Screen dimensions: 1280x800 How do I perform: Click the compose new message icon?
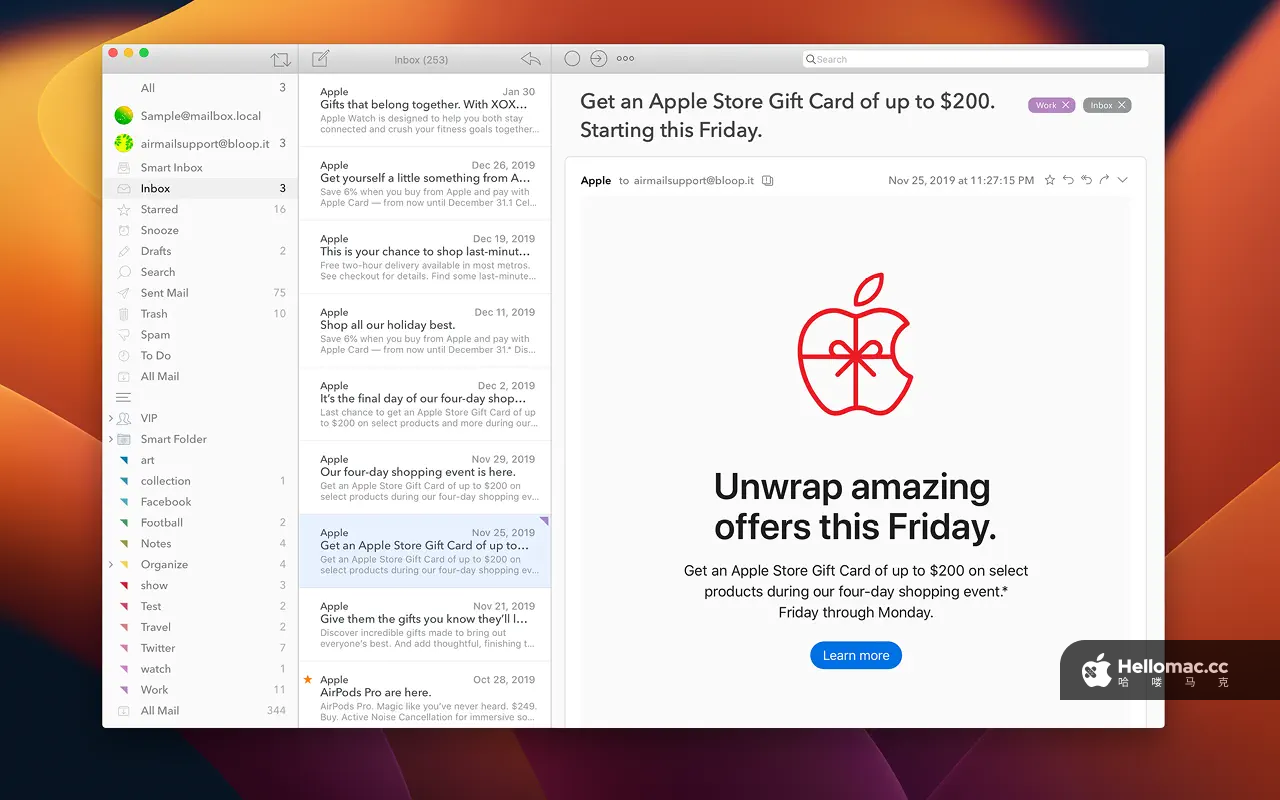point(320,59)
